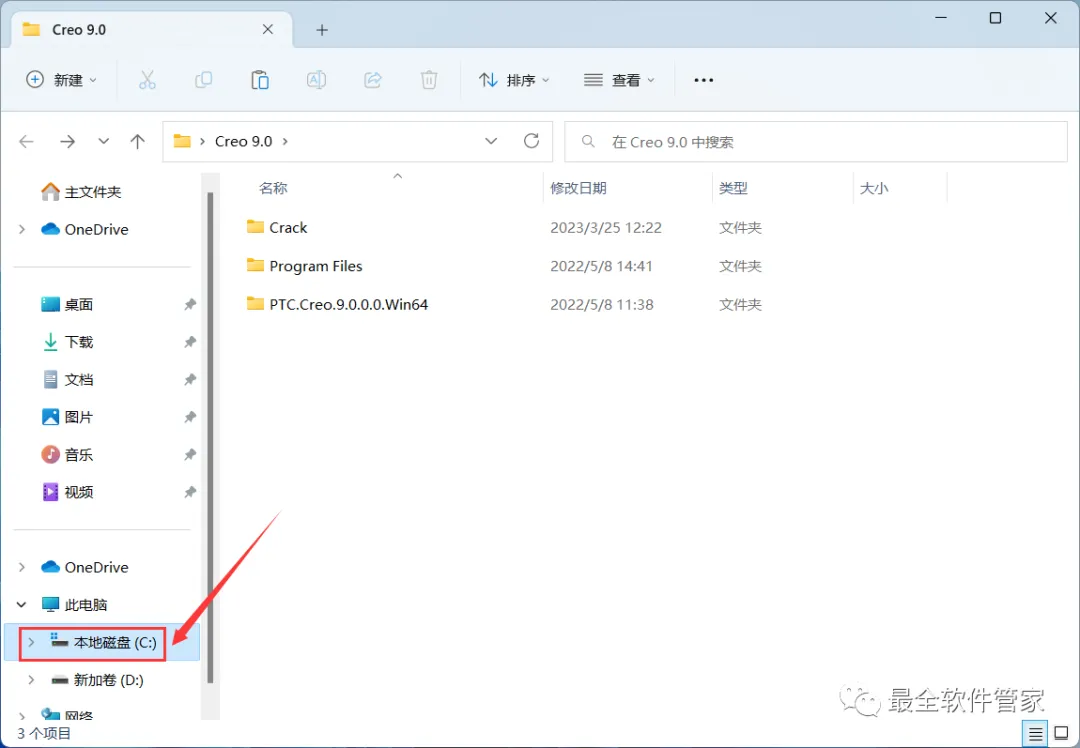
Task: Sort by 大小 column header
Action: 874,188
